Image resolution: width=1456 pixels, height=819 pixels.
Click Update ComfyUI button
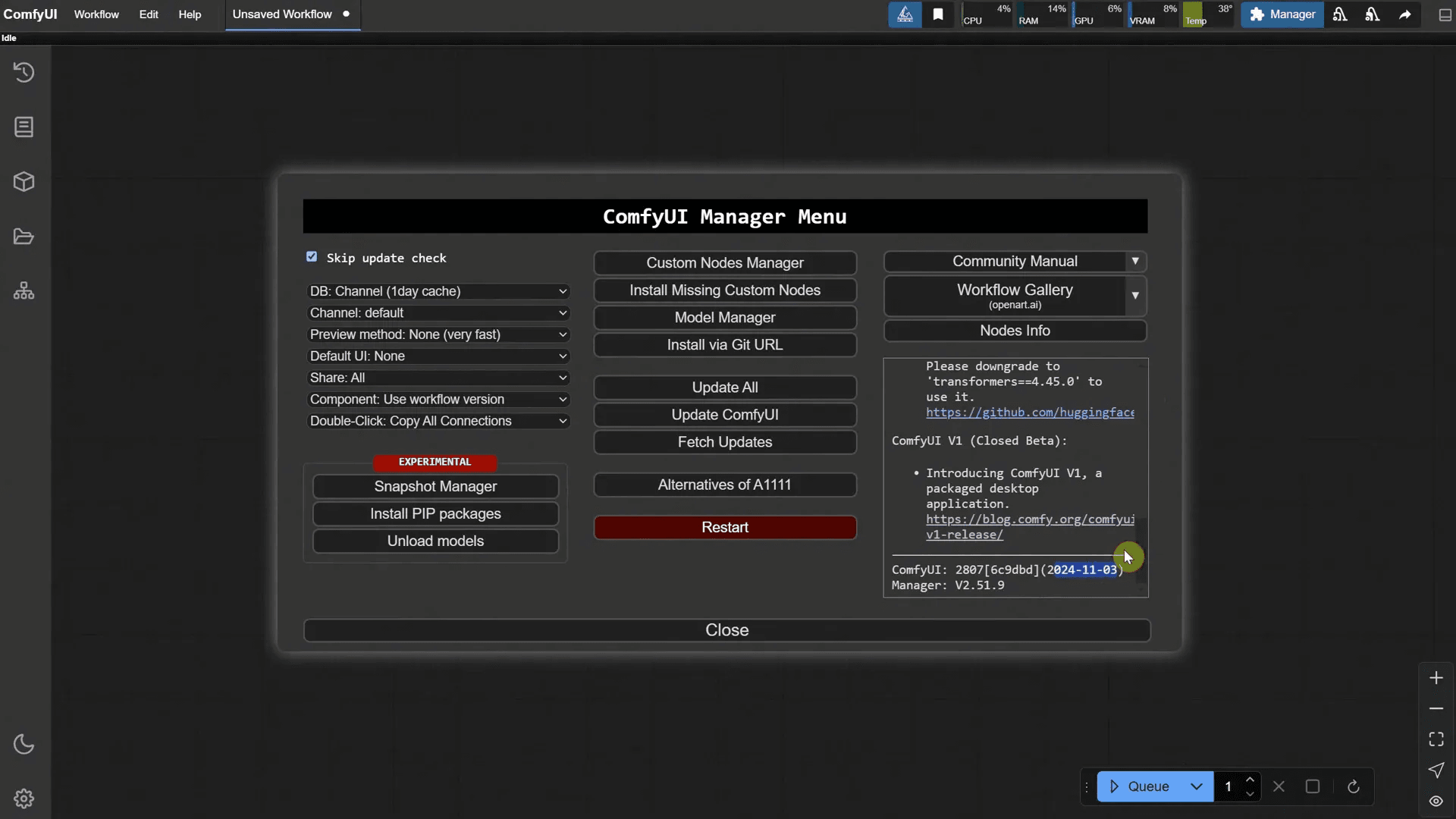725,415
